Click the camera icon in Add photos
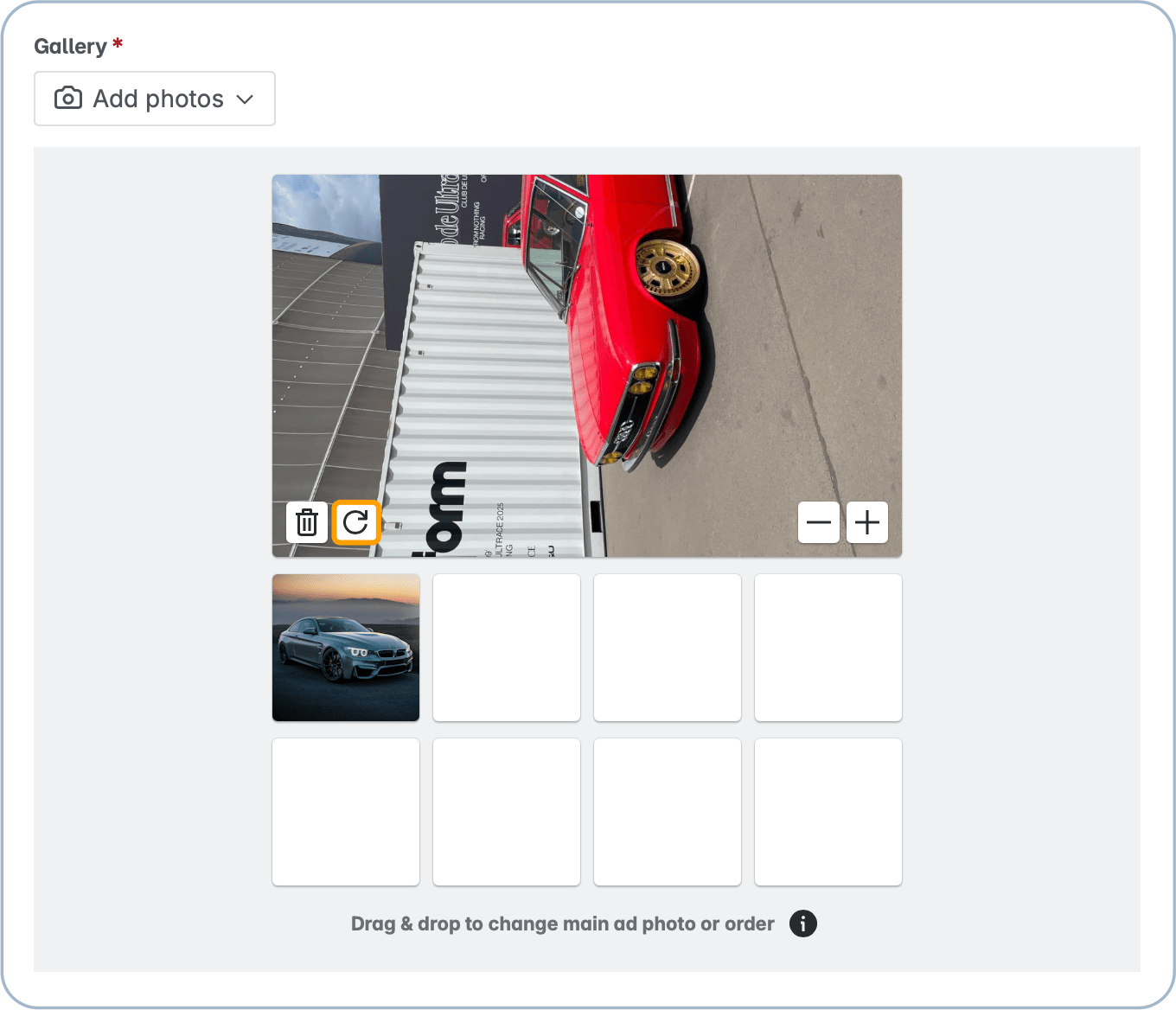This screenshot has height=1010, width=1176. pyautogui.click(x=68, y=99)
